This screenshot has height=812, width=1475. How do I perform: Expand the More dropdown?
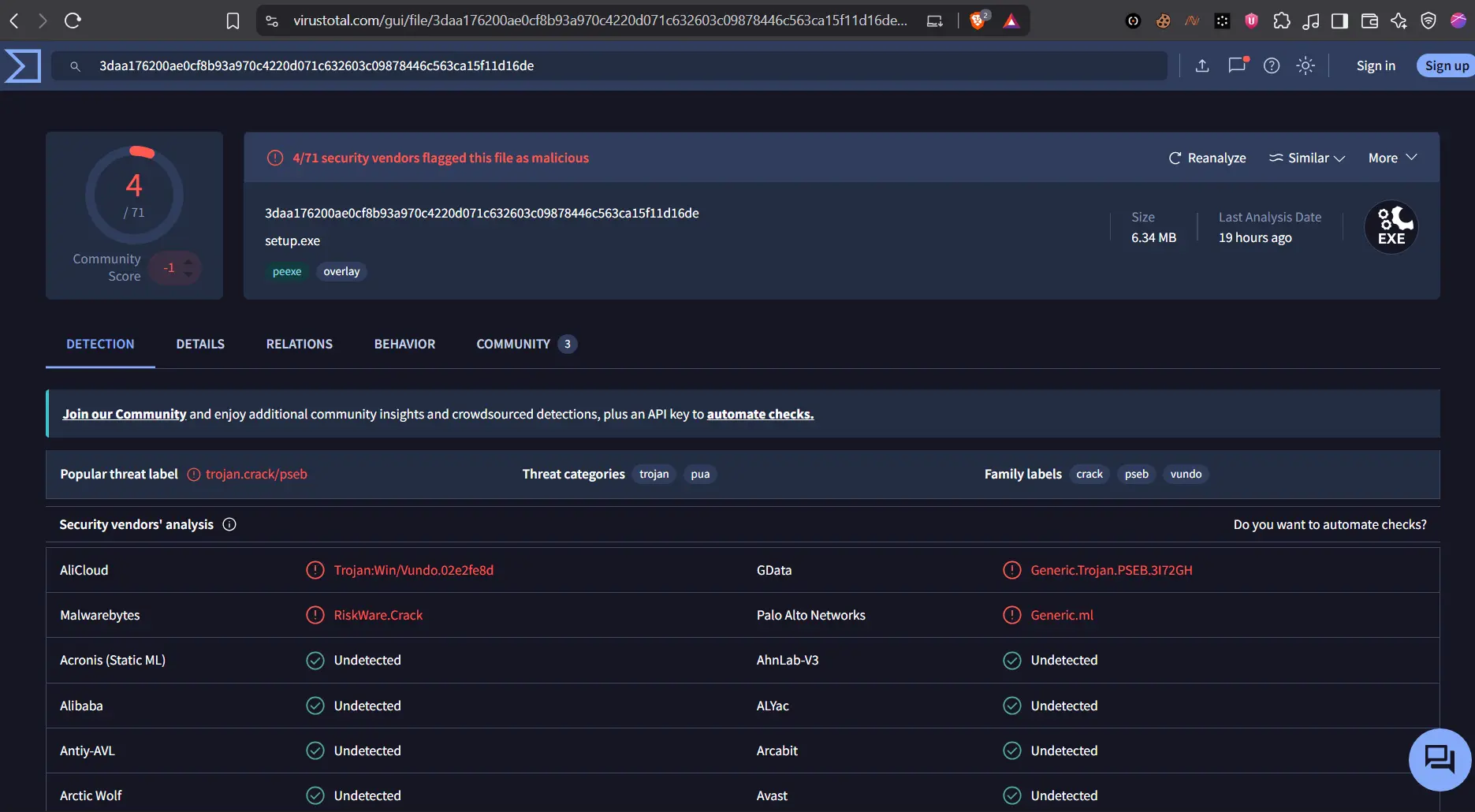(1393, 158)
